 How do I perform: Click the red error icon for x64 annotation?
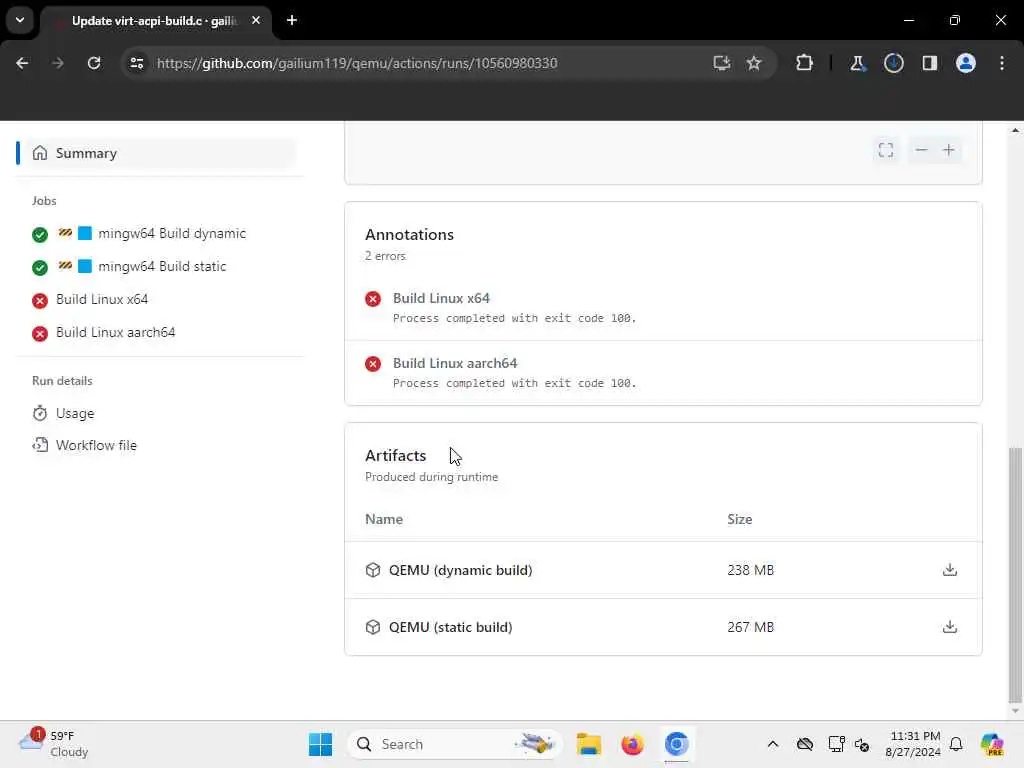pyautogui.click(x=373, y=299)
